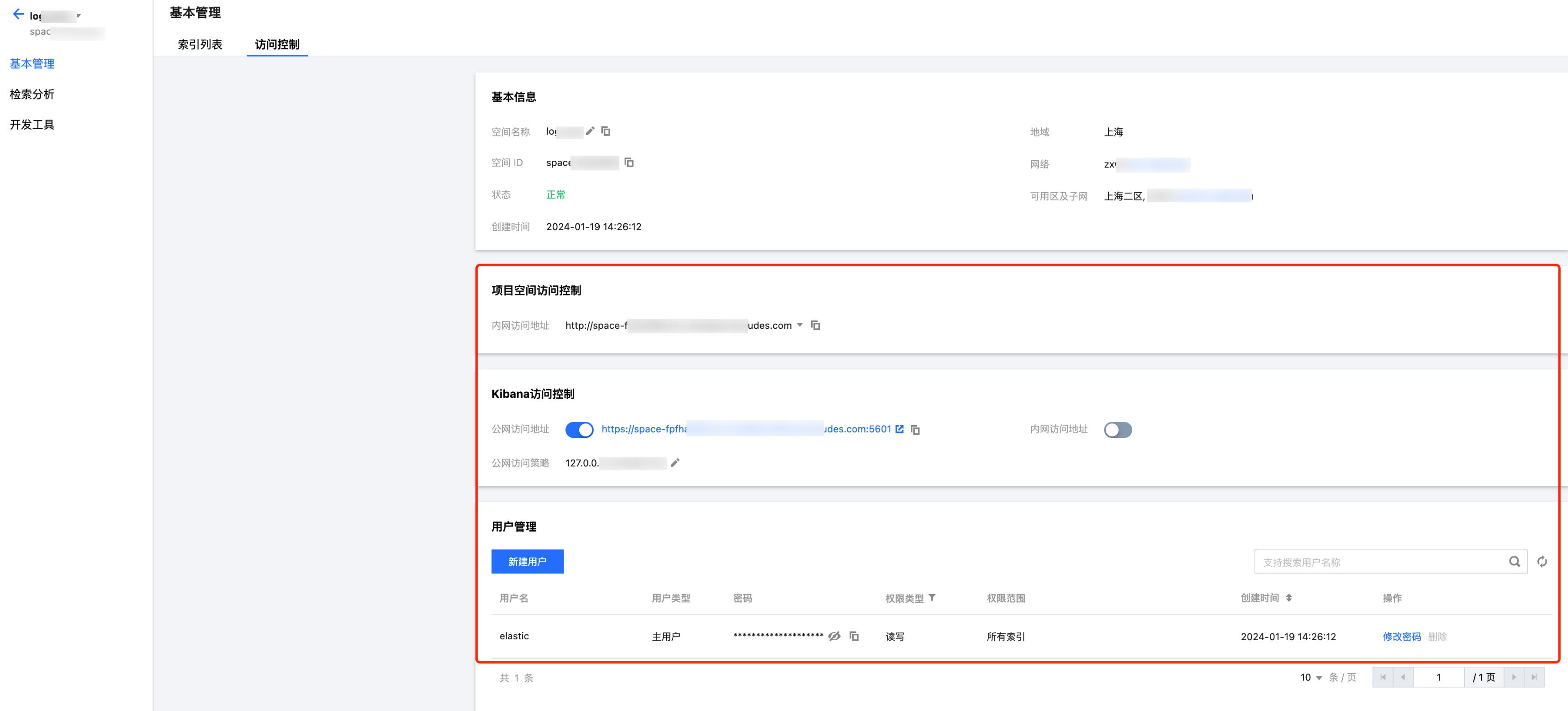The height and width of the screenshot is (711, 1568).
Task: Switch to the 索引列表 tab
Action: click(x=200, y=44)
